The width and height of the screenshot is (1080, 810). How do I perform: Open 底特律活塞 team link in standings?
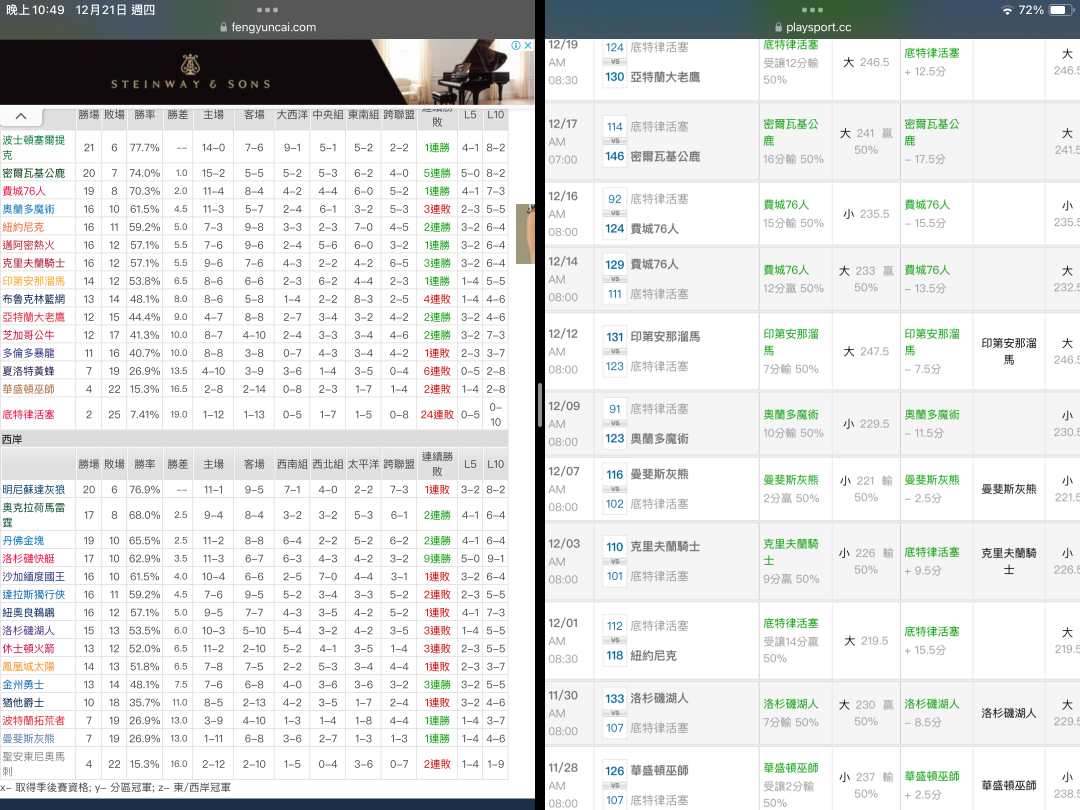click(x=28, y=415)
